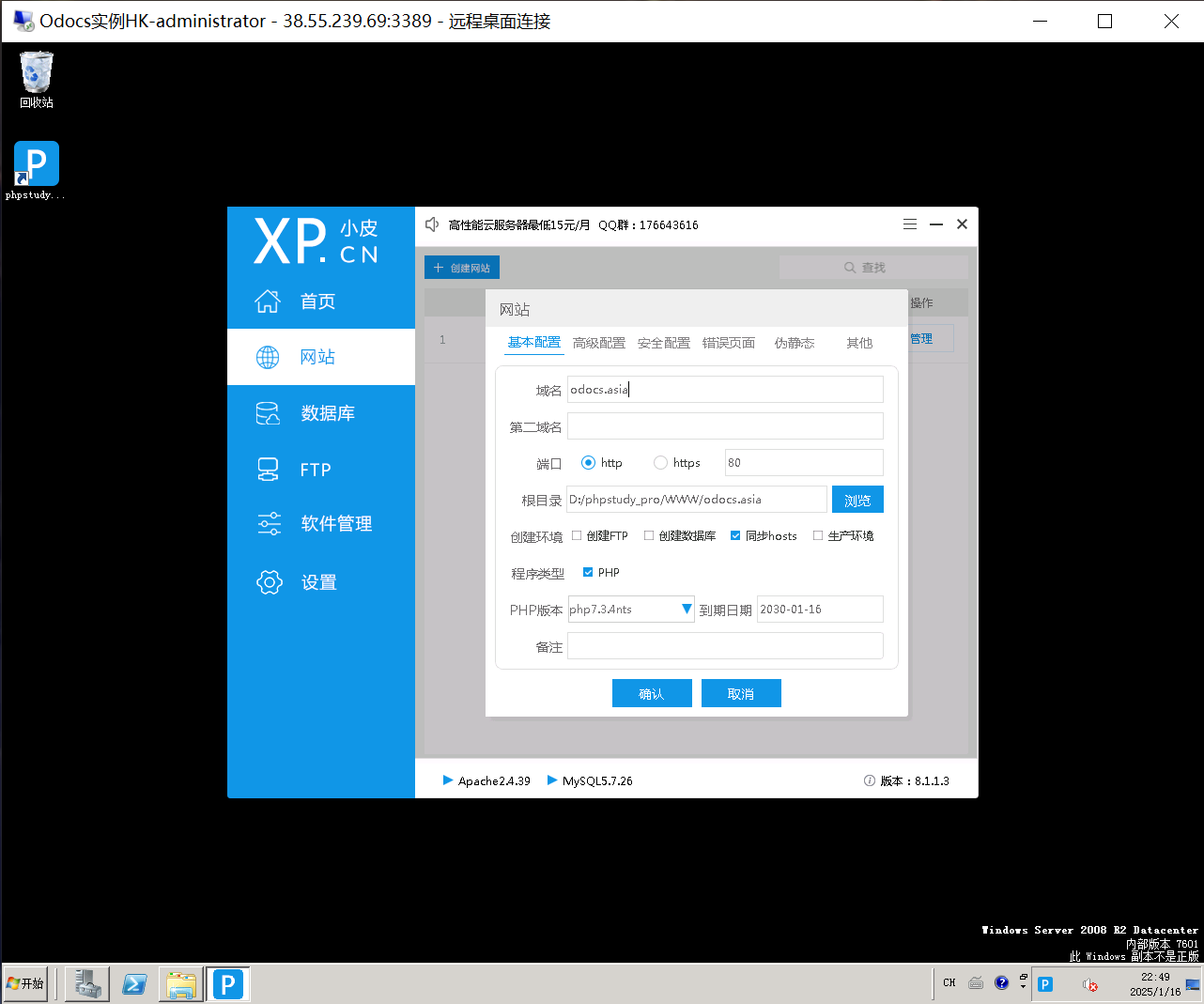The width and height of the screenshot is (1204, 1004).
Task: Click the home icon in the sidebar
Action: pos(268,301)
